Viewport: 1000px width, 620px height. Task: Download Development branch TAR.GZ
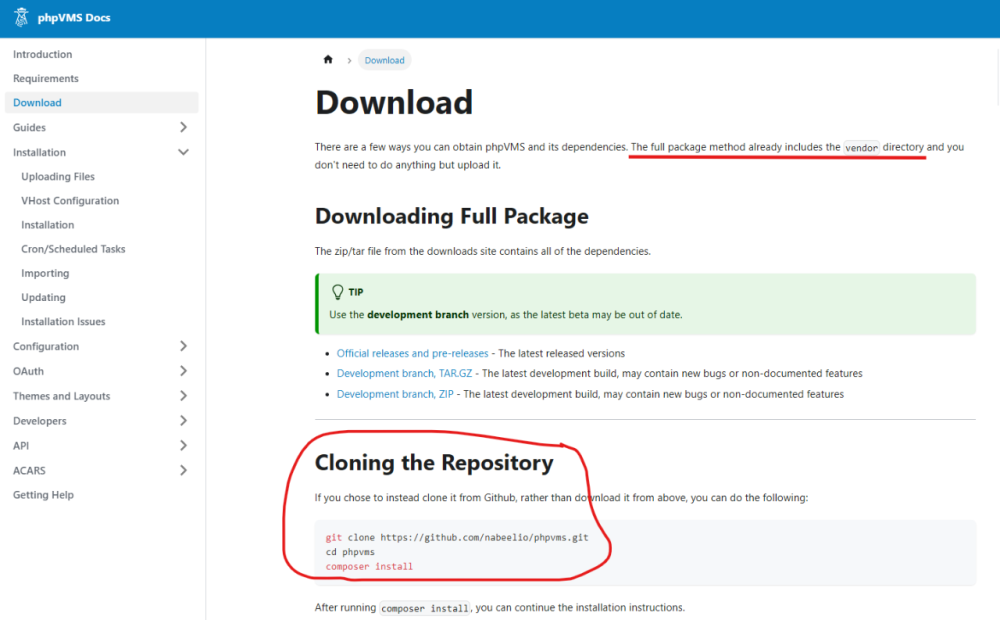point(403,373)
